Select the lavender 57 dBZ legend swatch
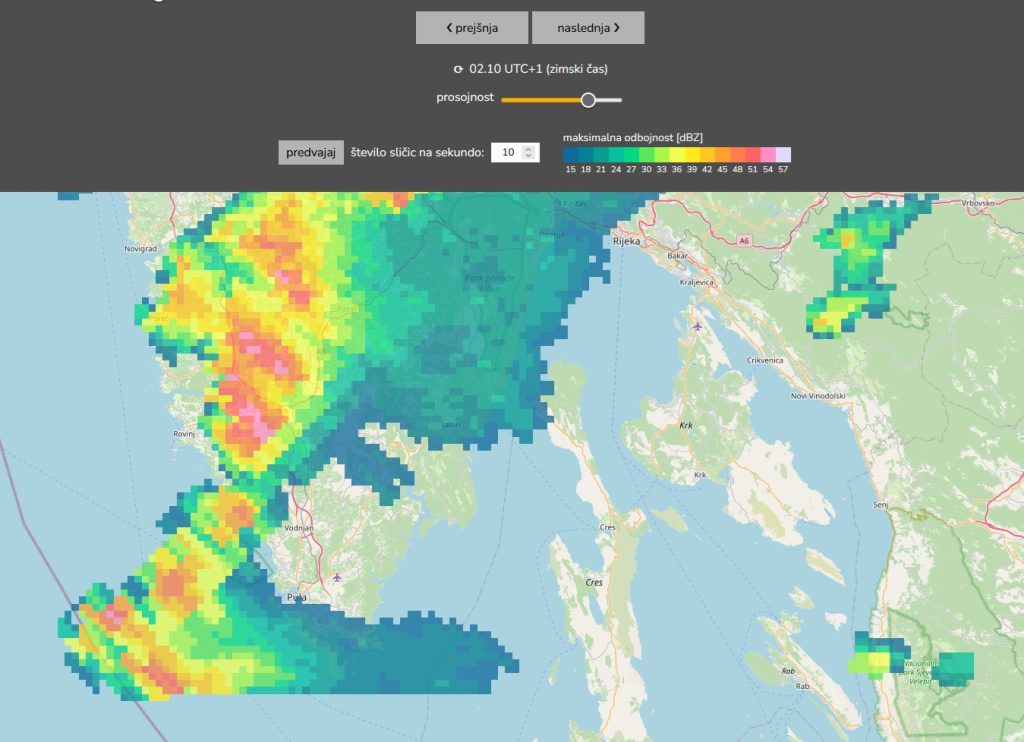 pos(783,154)
